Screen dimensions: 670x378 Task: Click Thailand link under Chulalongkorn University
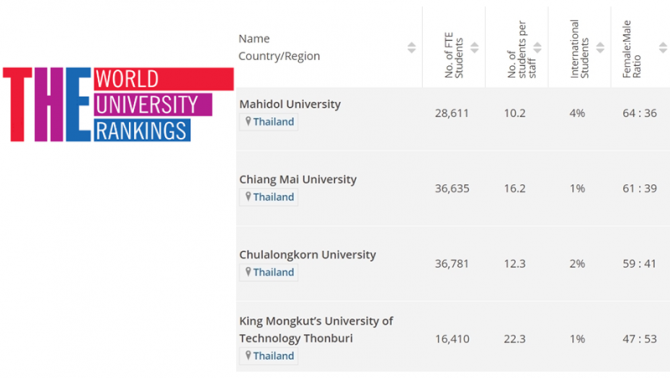point(273,272)
